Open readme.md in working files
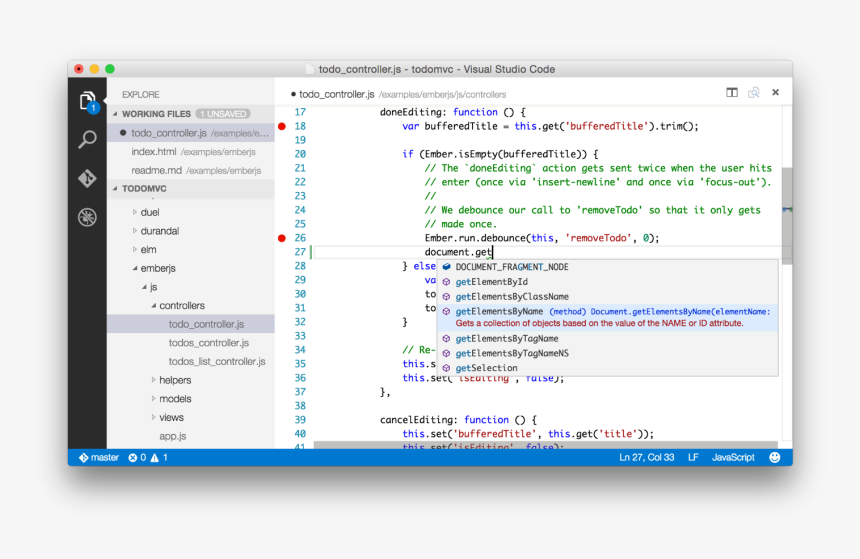Viewport: 860px width, 559px height. point(191,170)
